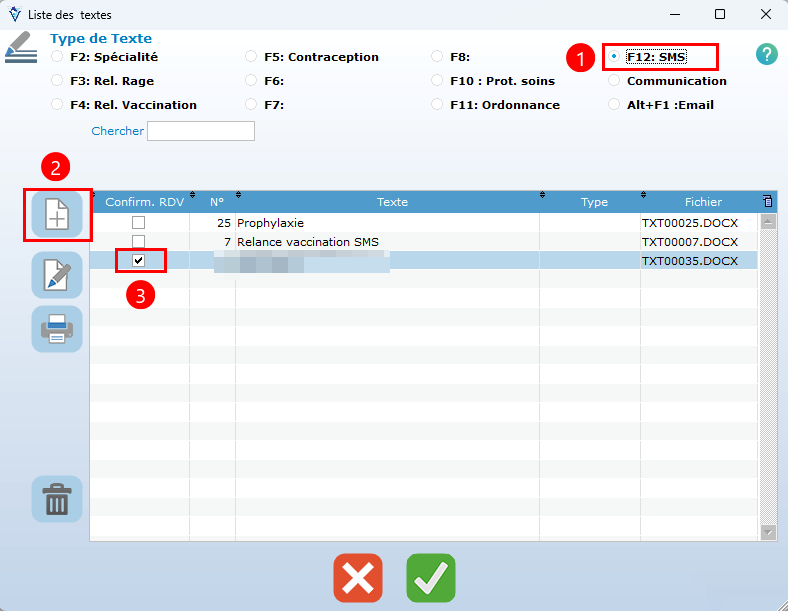Maximize the Liste des textes window
The height and width of the screenshot is (611, 788).
[720, 14]
